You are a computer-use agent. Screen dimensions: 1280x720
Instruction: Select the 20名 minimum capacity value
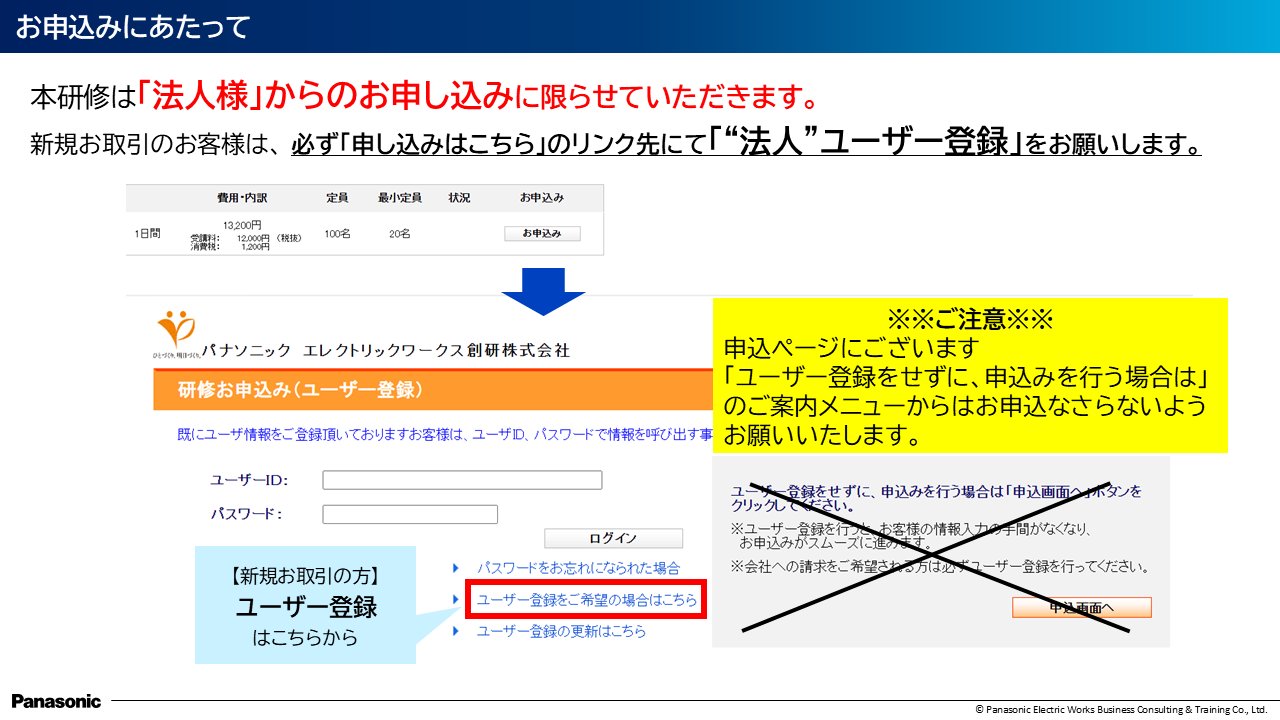(x=399, y=234)
